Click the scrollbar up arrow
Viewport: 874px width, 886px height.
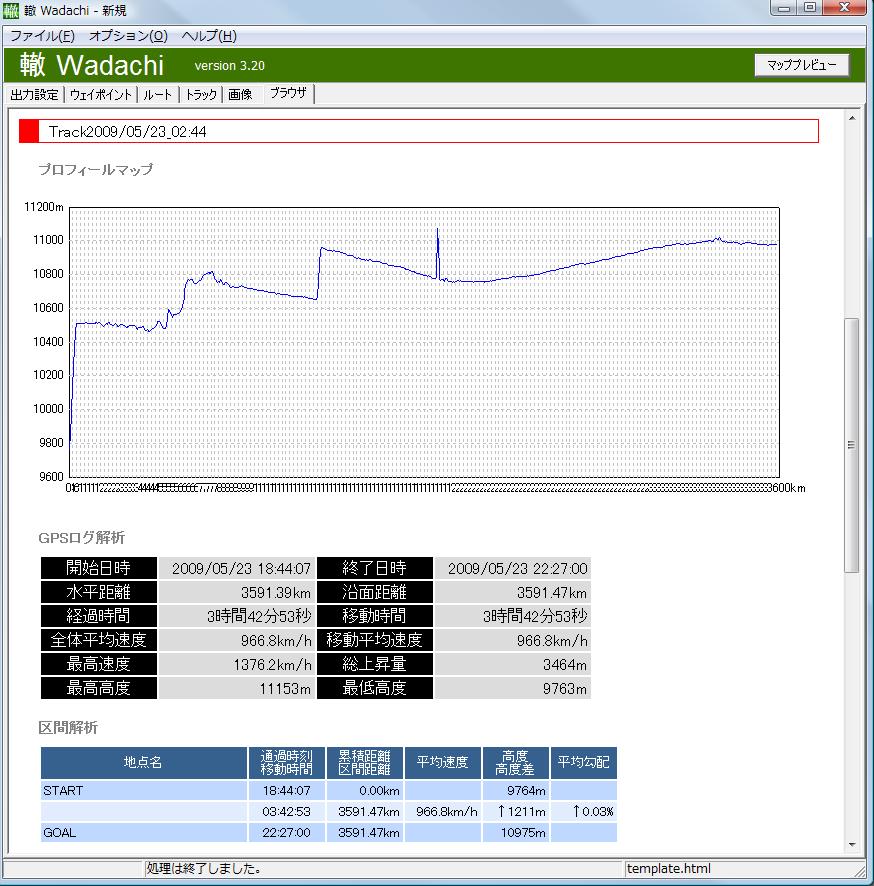pos(852,118)
